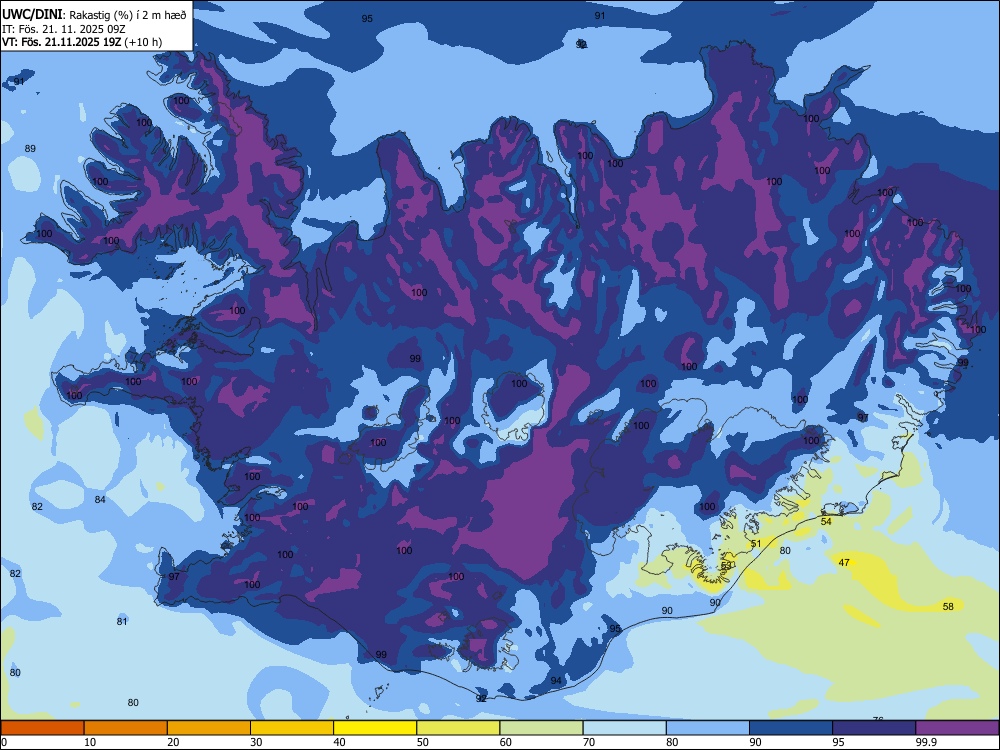Click the 90–95 dark blue legend swatch

click(791, 728)
